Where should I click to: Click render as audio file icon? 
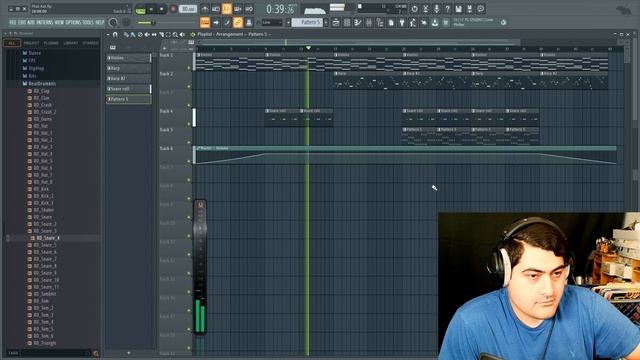point(469,9)
